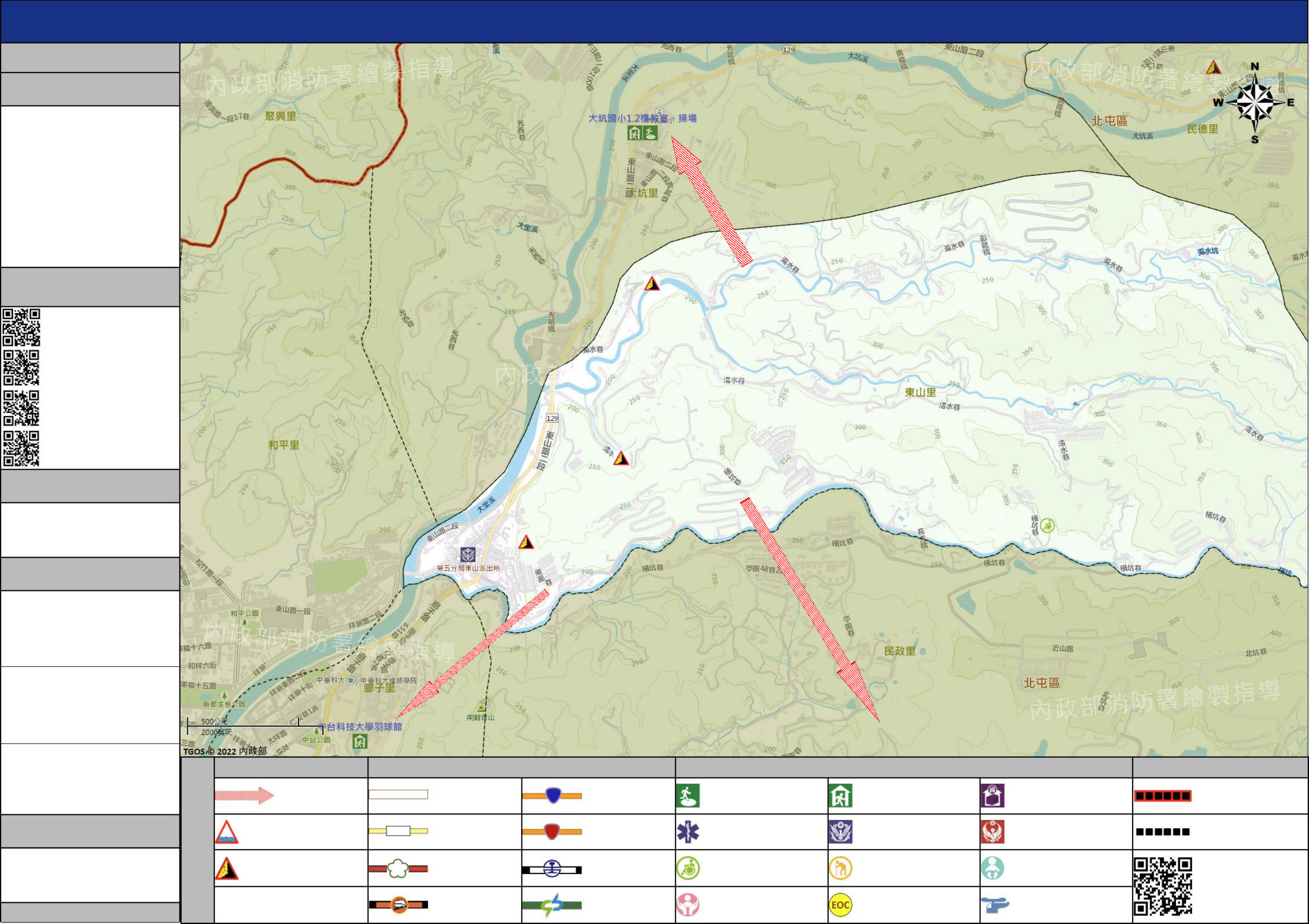Click the 東山派出所 police station map icon
This screenshot has height=924, width=1309.
click(x=468, y=555)
